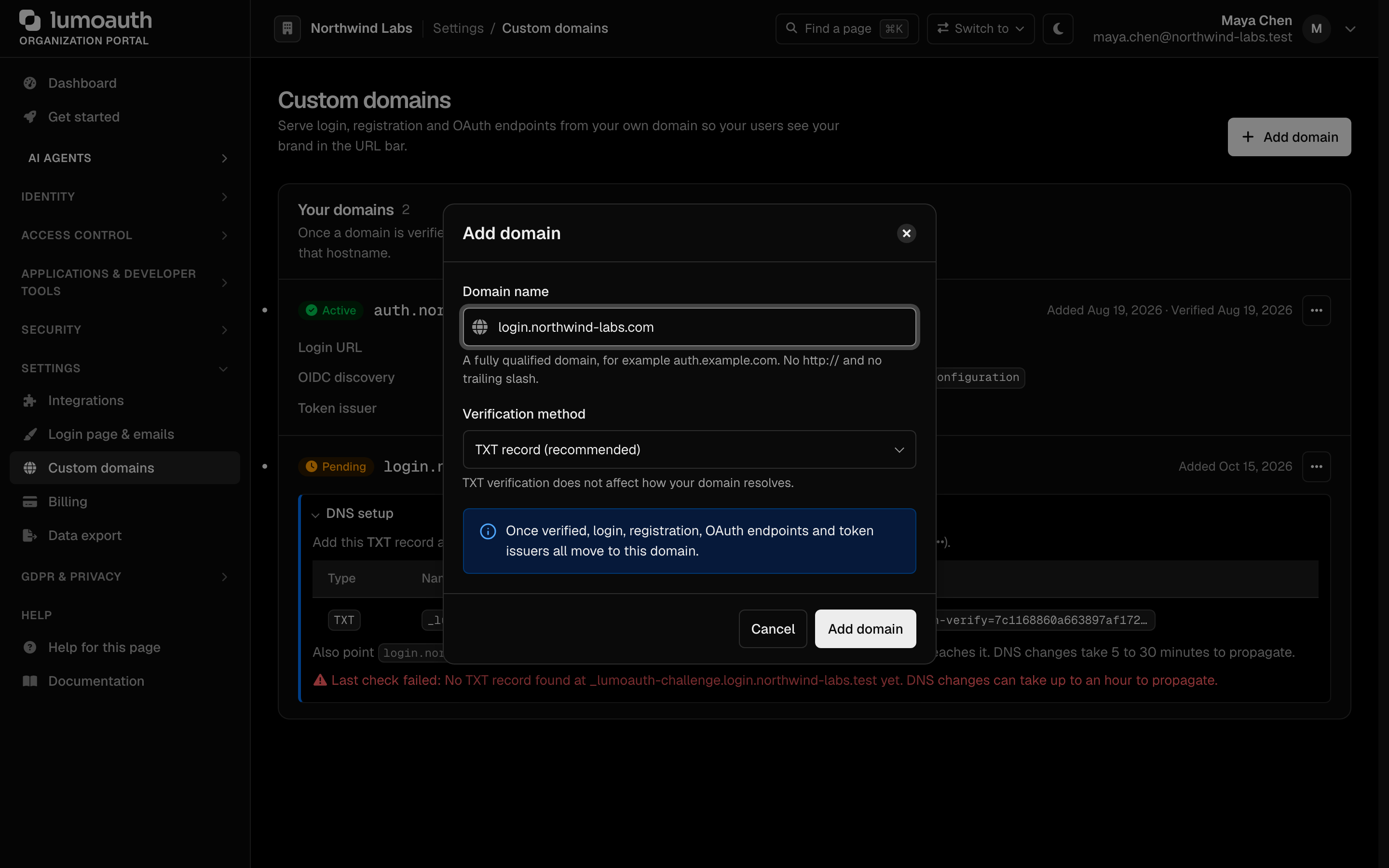1389x868 pixels.
Task: Expand the Identity section
Action: [125, 196]
